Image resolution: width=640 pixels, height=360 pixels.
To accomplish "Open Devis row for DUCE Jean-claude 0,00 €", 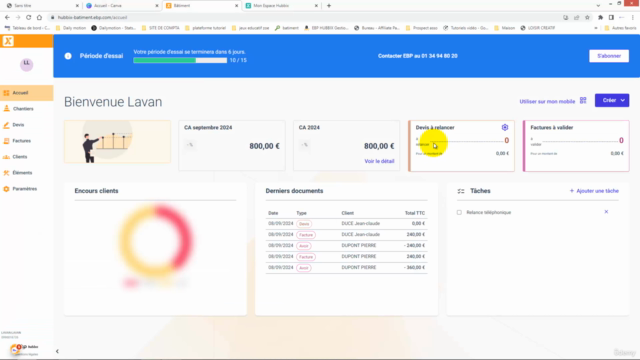I will 346,224.
